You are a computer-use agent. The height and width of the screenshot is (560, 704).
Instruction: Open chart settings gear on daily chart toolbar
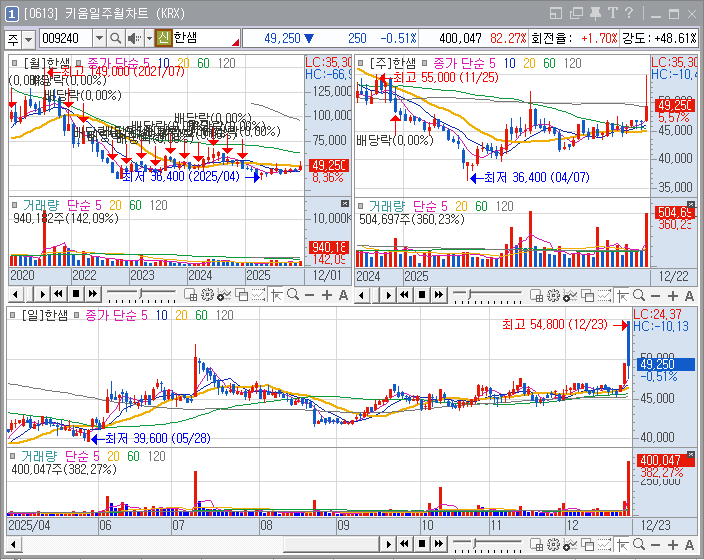pyautogui.click(x=553, y=545)
